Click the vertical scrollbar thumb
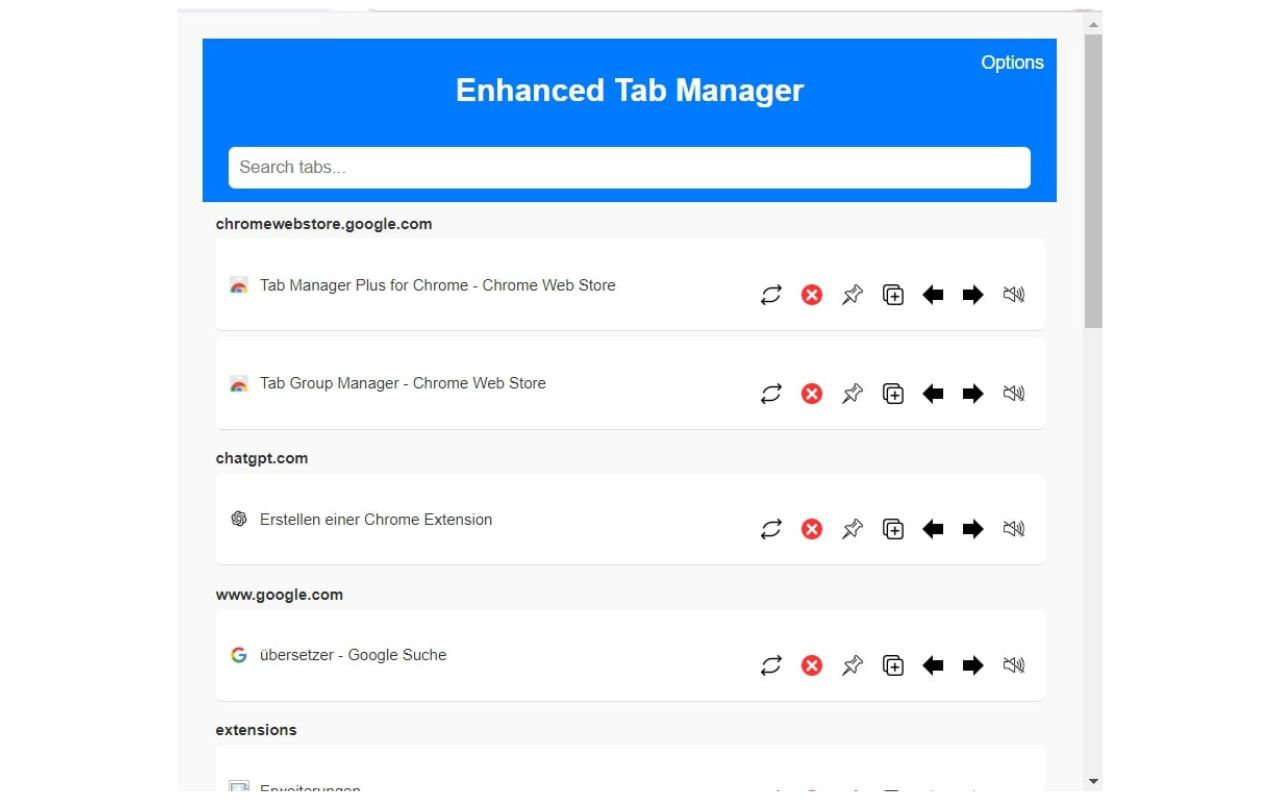This screenshot has height=800, width=1280. tap(1093, 181)
